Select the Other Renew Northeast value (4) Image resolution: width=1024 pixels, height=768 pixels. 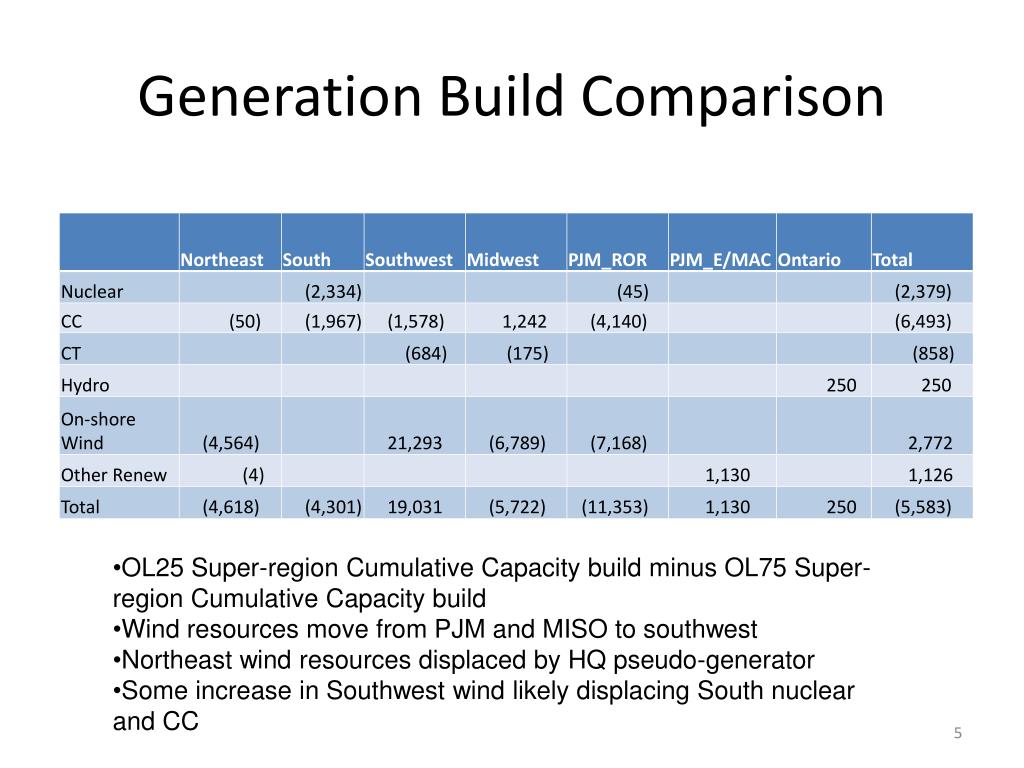253,475
